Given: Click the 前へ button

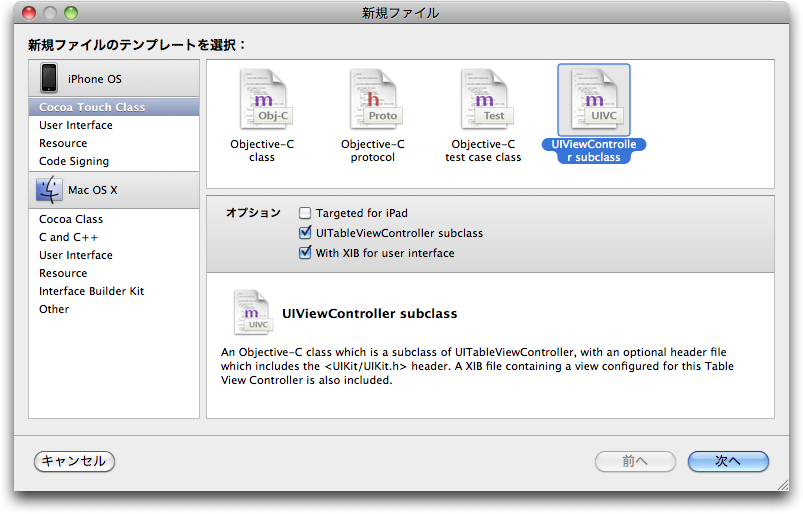Looking at the screenshot, I should point(635,461).
